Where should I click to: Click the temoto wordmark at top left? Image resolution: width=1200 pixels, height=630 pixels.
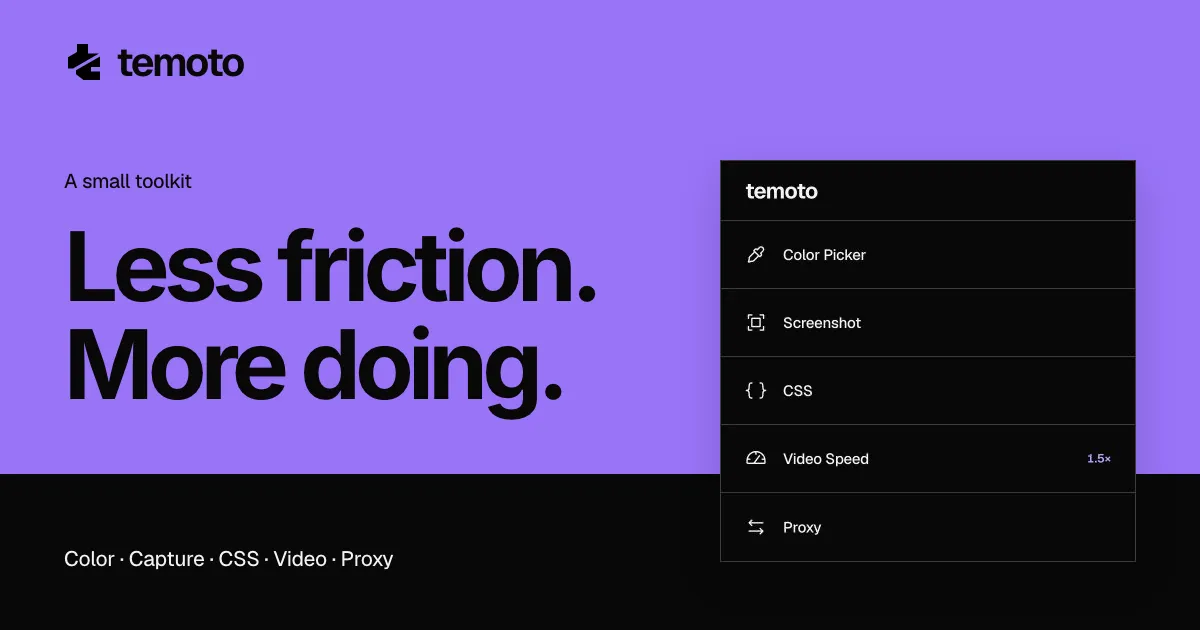point(181,64)
